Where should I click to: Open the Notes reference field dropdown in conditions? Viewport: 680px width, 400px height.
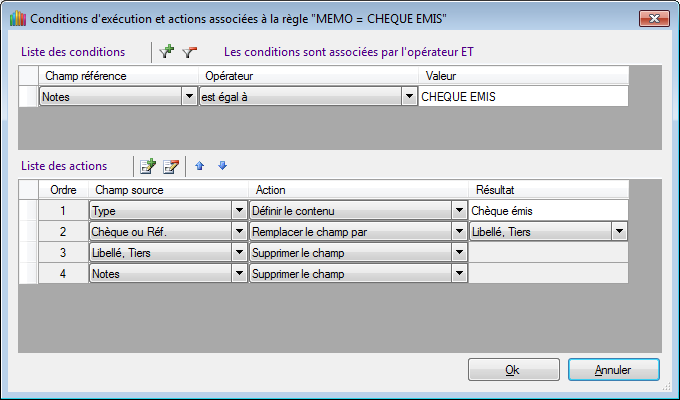[x=189, y=97]
